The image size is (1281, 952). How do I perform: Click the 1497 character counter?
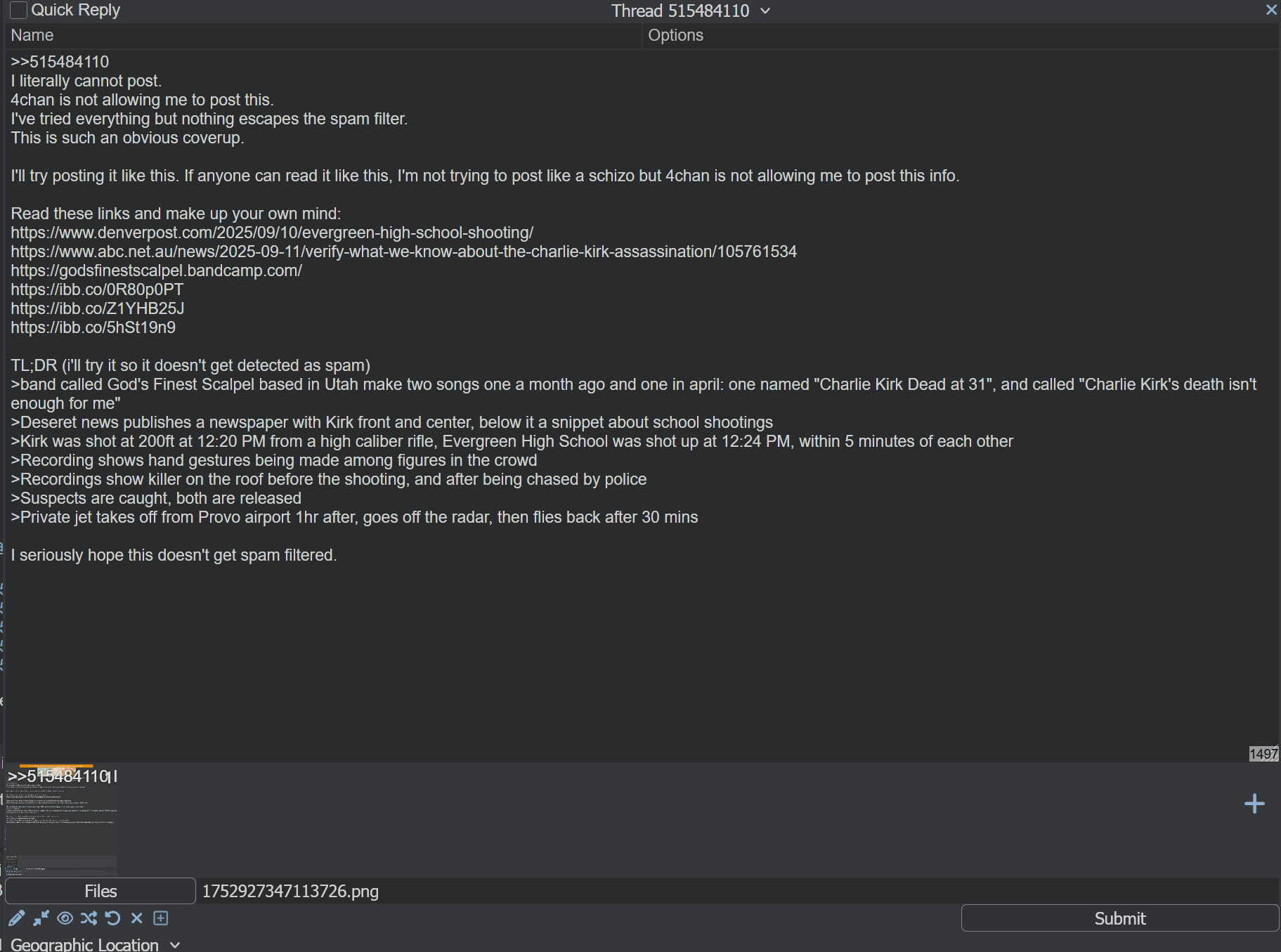point(1263,754)
